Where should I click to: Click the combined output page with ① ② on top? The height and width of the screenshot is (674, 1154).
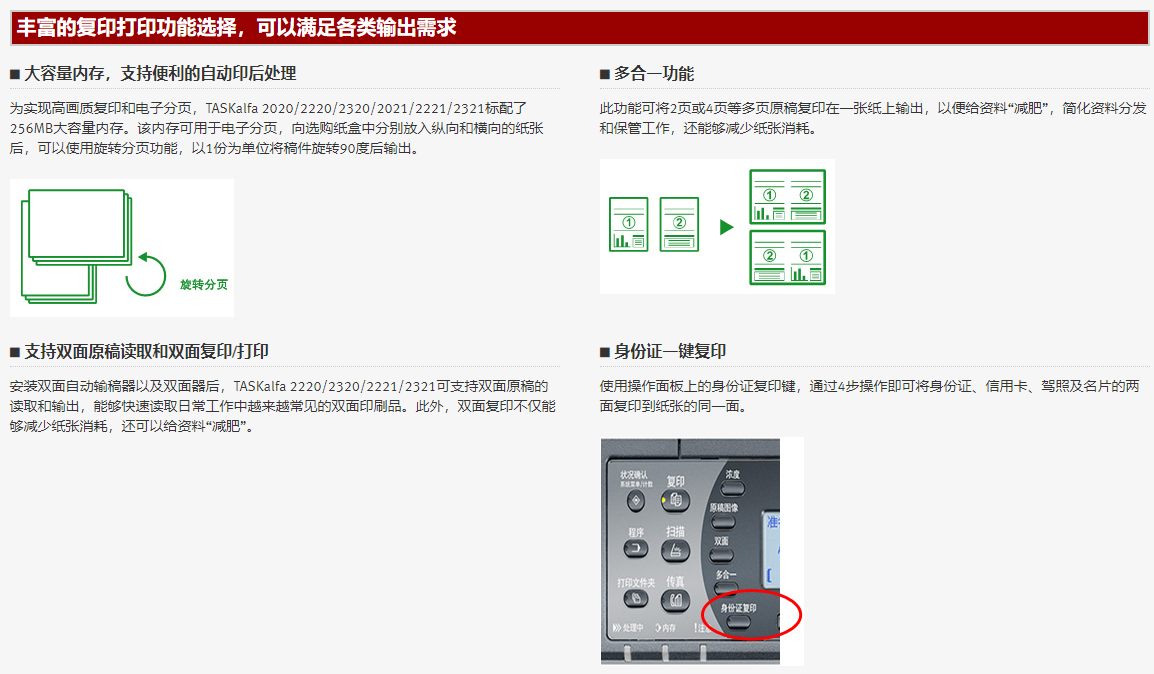click(x=787, y=196)
